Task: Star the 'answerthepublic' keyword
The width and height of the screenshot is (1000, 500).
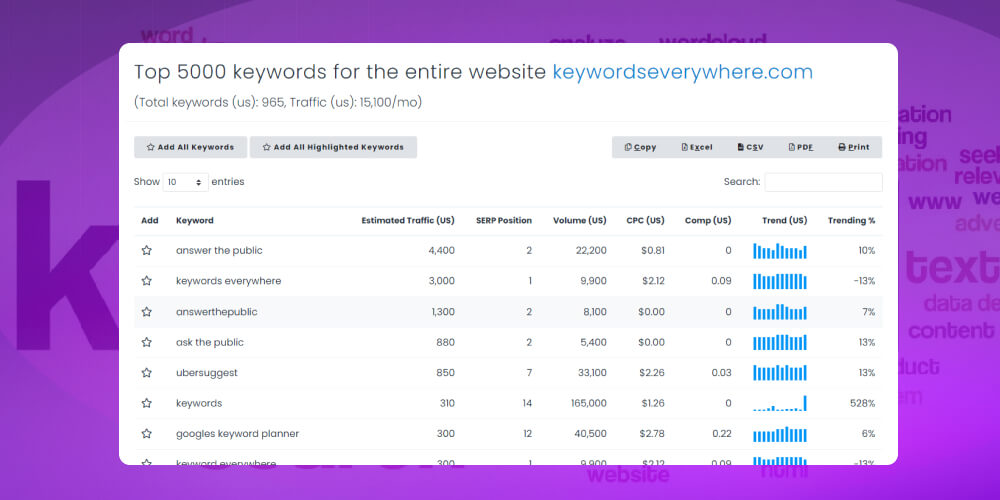Action: coord(147,312)
